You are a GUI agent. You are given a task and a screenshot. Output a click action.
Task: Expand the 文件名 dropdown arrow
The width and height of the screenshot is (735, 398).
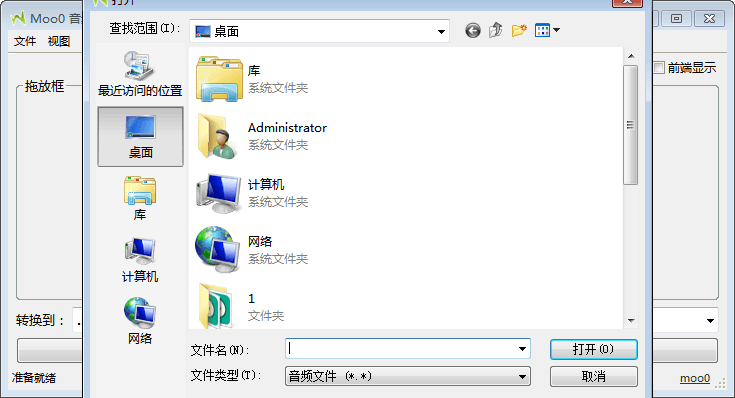tap(522, 349)
